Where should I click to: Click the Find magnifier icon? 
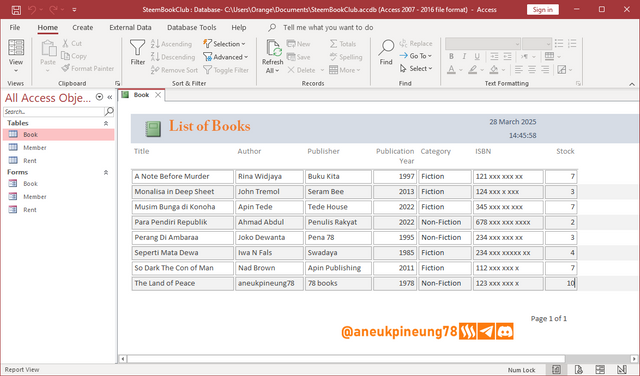pos(386,48)
